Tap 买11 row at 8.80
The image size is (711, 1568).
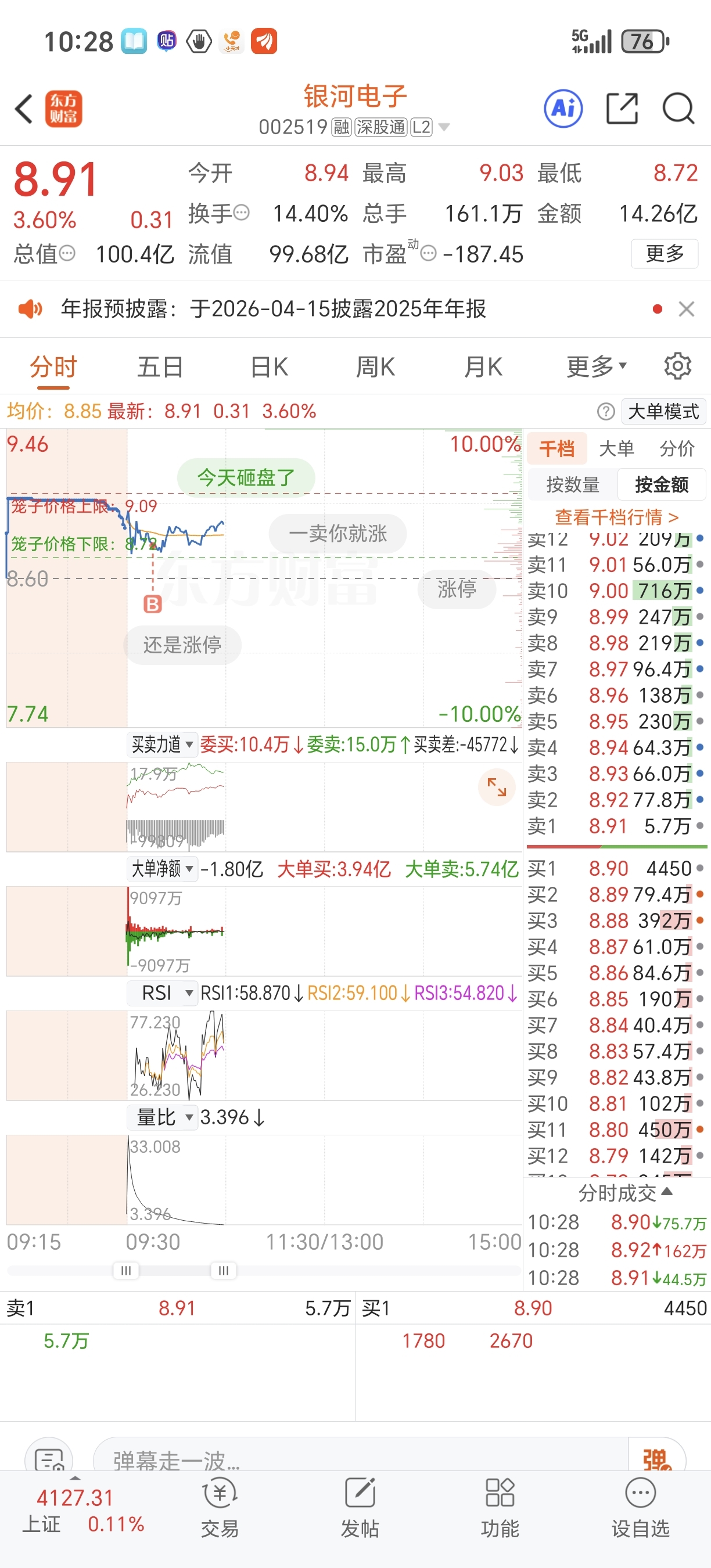(x=616, y=1129)
